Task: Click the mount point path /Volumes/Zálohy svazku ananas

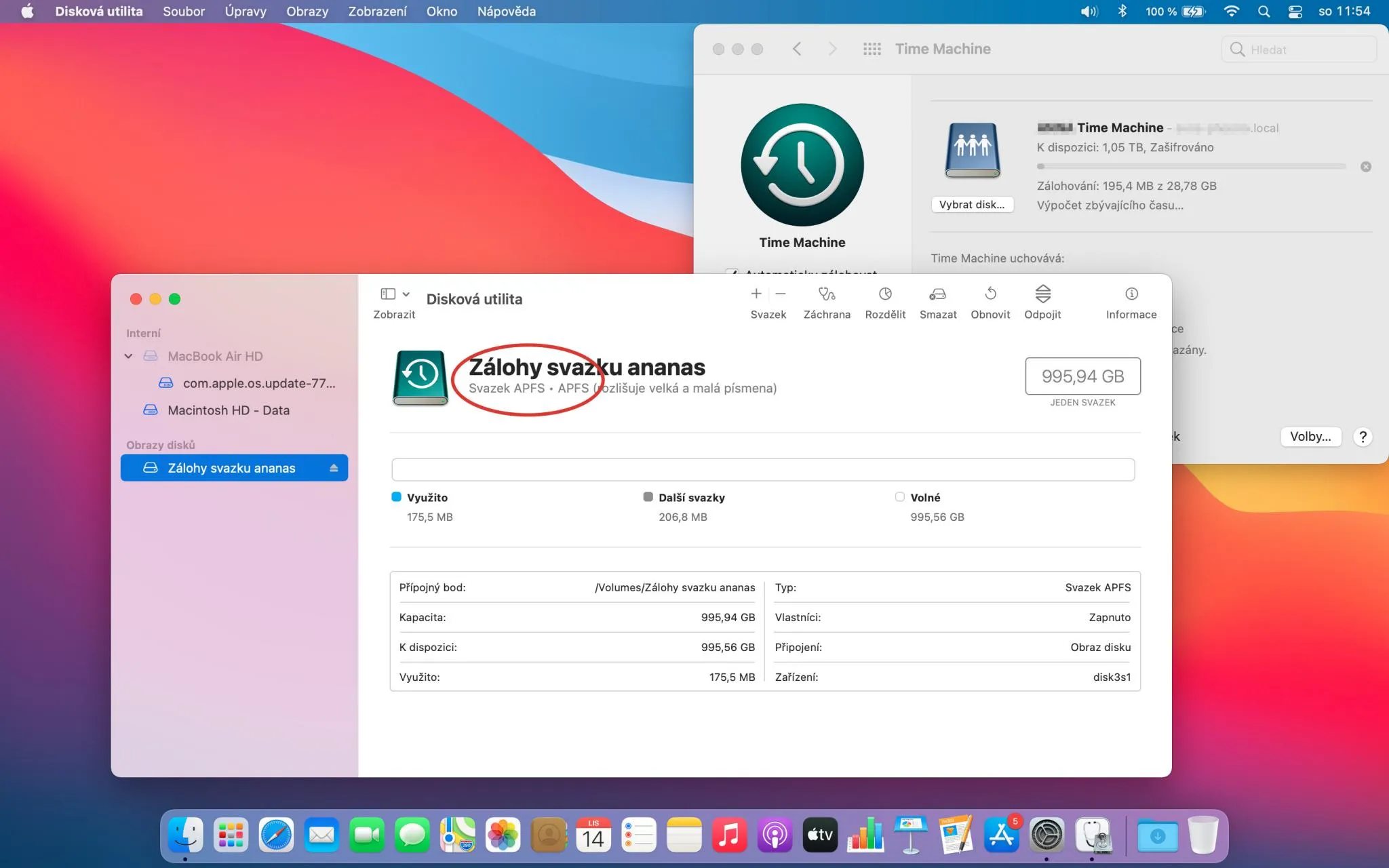Action: [675, 588]
